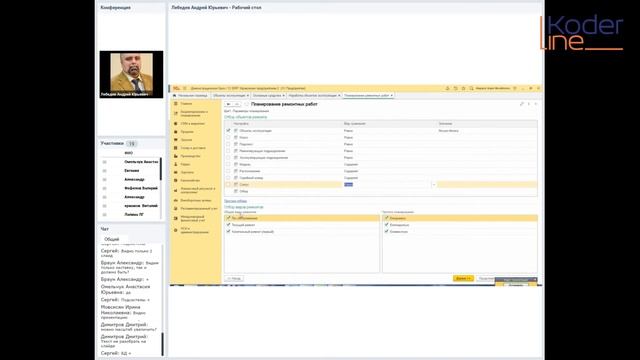Go forward with the form's right arrow button

click(x=237, y=104)
